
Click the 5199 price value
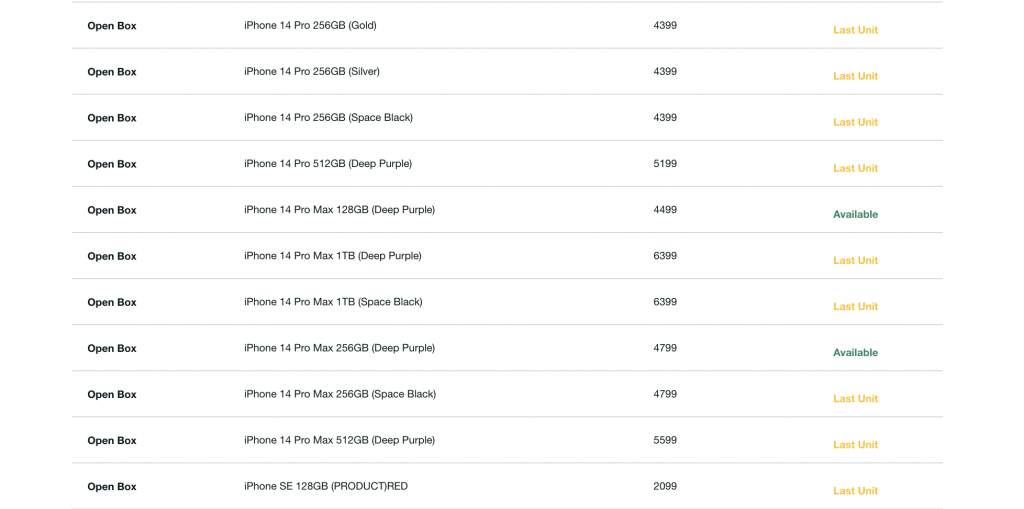pos(665,164)
